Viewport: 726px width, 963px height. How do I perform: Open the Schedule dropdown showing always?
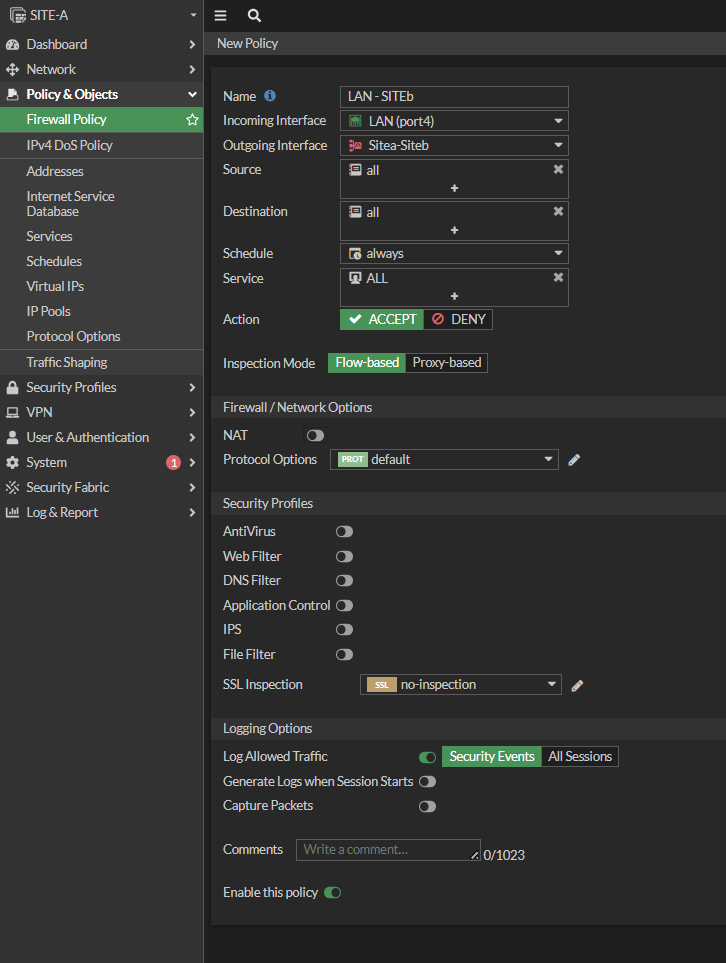tap(454, 254)
